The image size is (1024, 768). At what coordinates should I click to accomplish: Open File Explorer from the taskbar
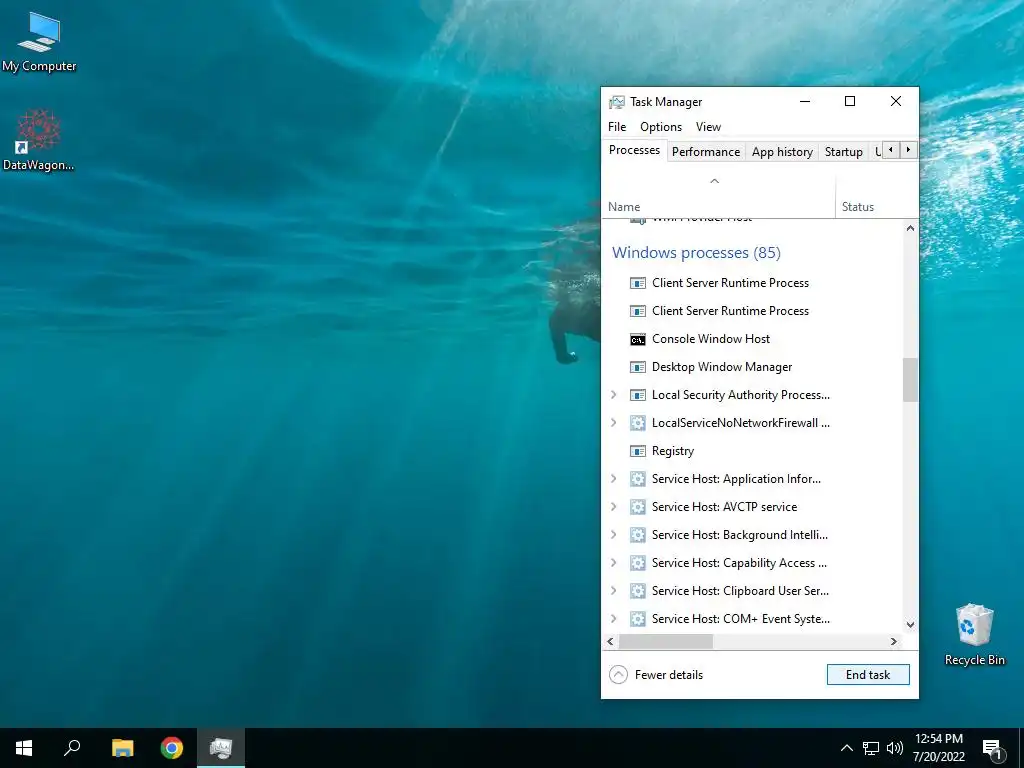122,748
